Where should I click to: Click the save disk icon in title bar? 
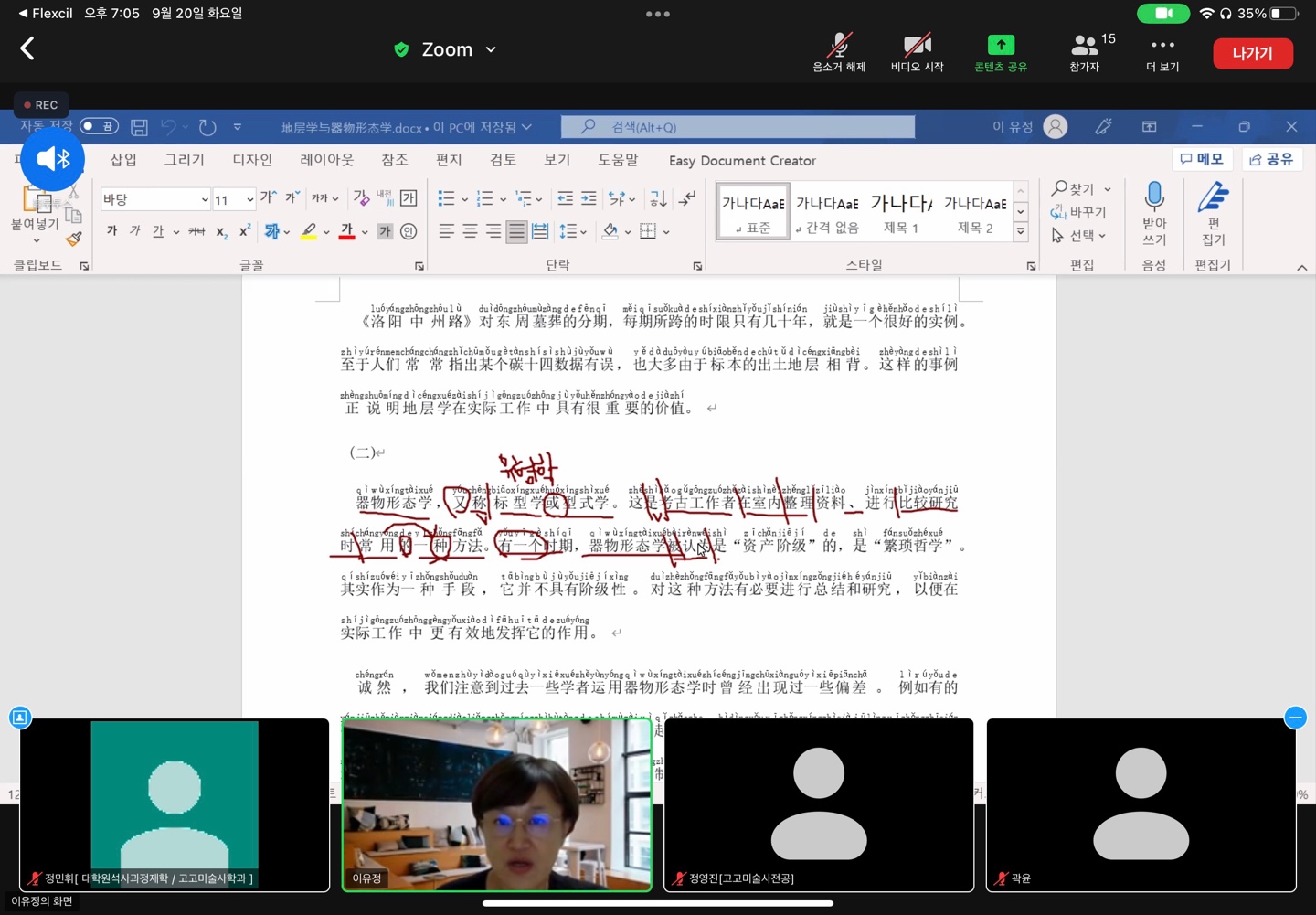139,127
